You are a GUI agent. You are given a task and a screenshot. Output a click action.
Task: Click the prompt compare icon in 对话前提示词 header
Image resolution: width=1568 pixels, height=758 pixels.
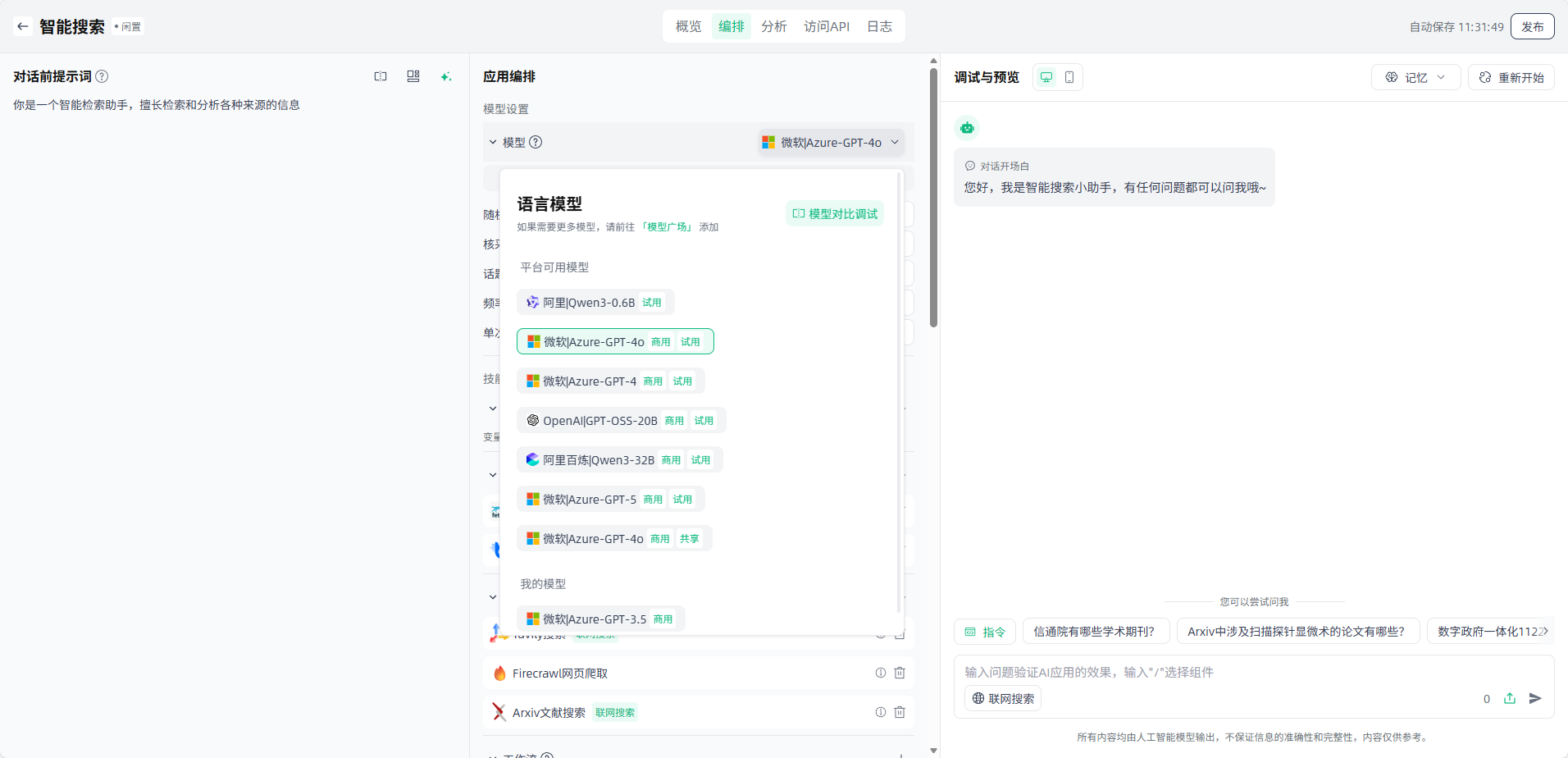(x=381, y=76)
